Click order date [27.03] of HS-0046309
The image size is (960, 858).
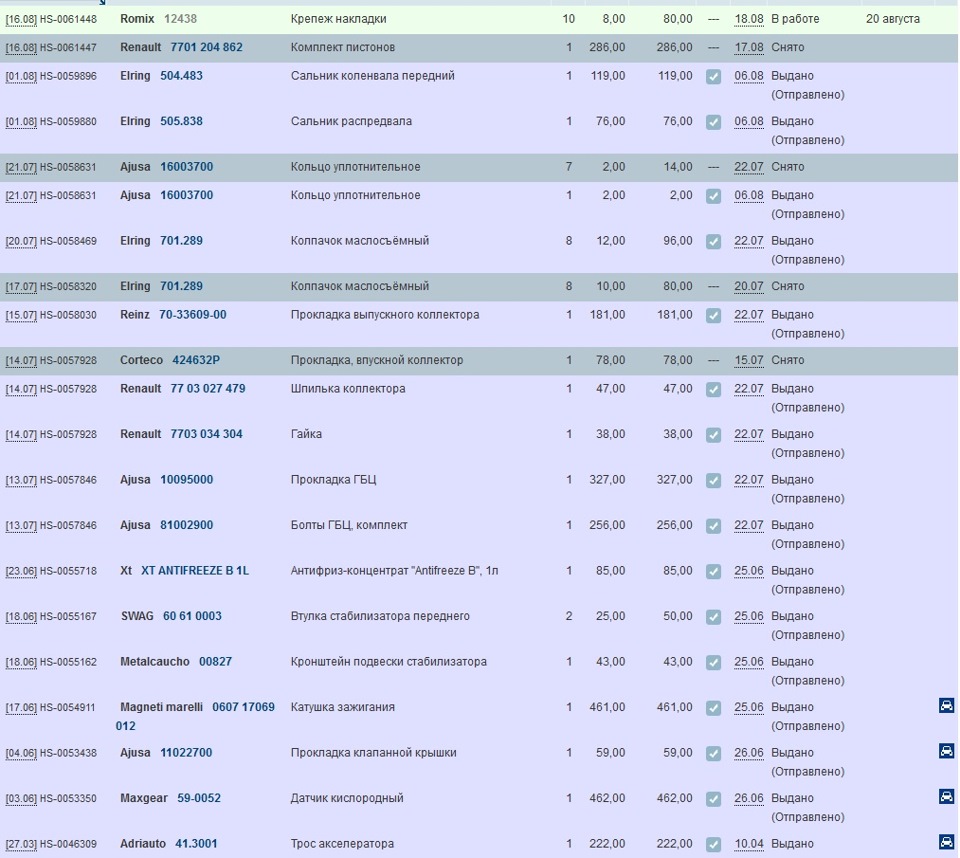pyautogui.click(x=21, y=845)
